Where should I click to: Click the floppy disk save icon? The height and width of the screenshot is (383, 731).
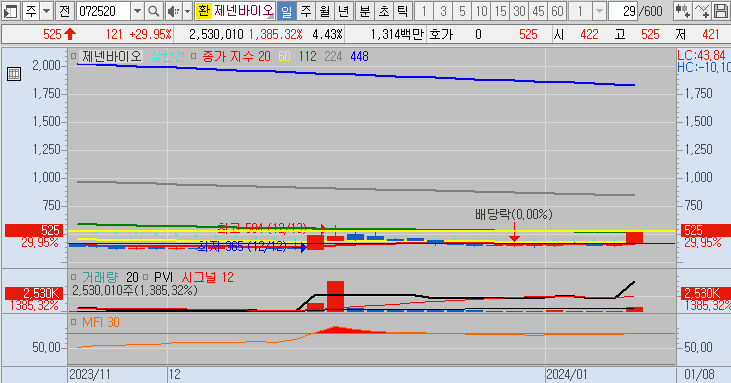pyautogui.click(x=720, y=11)
